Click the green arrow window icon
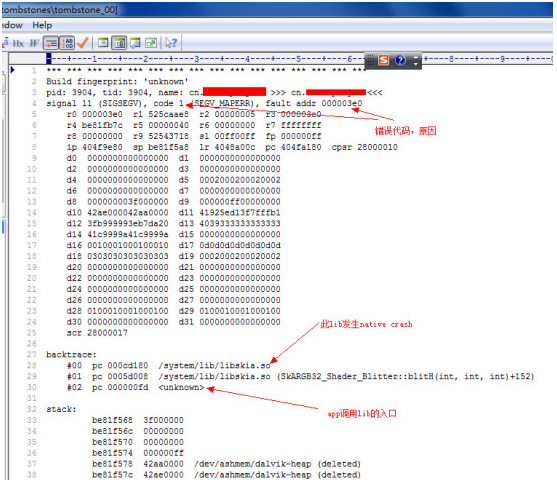This screenshot has height=484, width=557. pyautogui.click(x=151, y=43)
